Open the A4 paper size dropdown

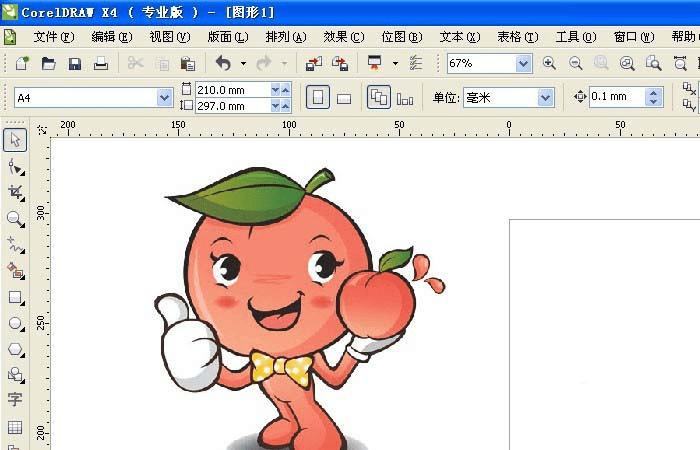165,98
